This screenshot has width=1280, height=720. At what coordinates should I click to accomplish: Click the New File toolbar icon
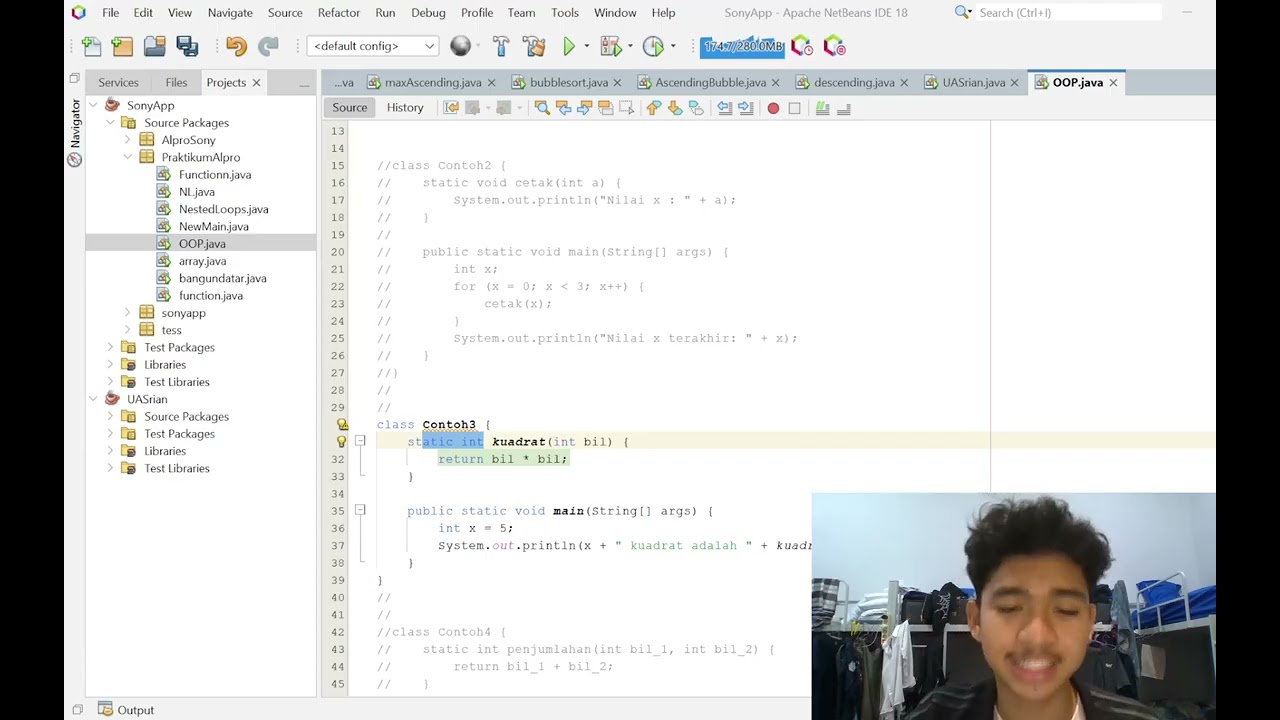click(x=91, y=46)
